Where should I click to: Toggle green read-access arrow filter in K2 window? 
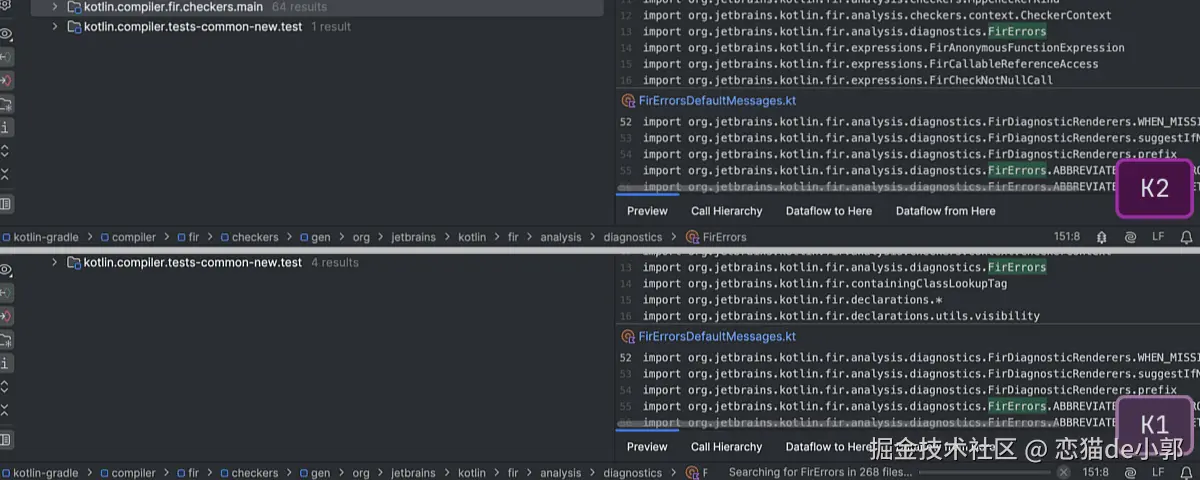tap(6, 57)
